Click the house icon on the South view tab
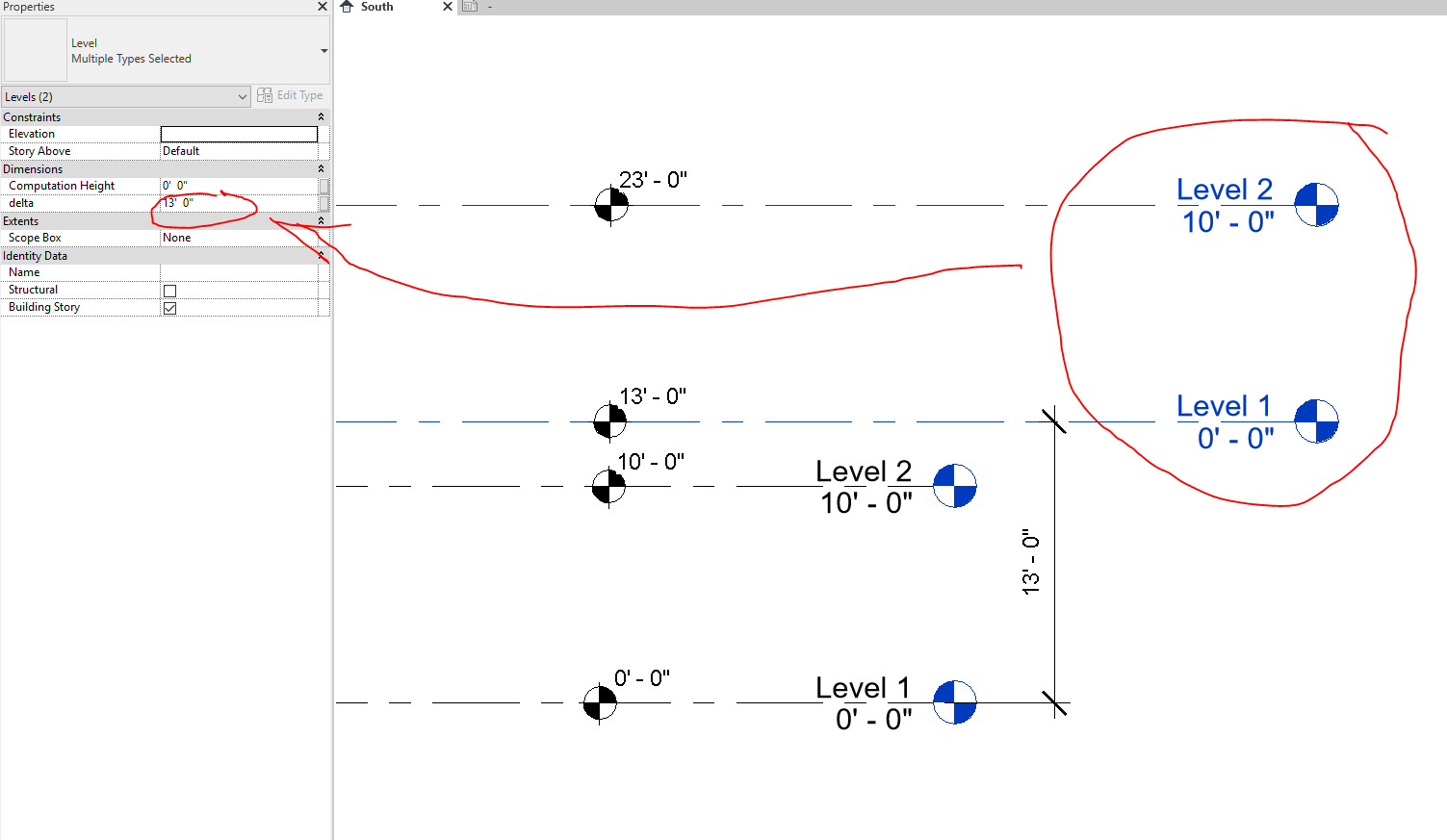1447x840 pixels. (347, 7)
